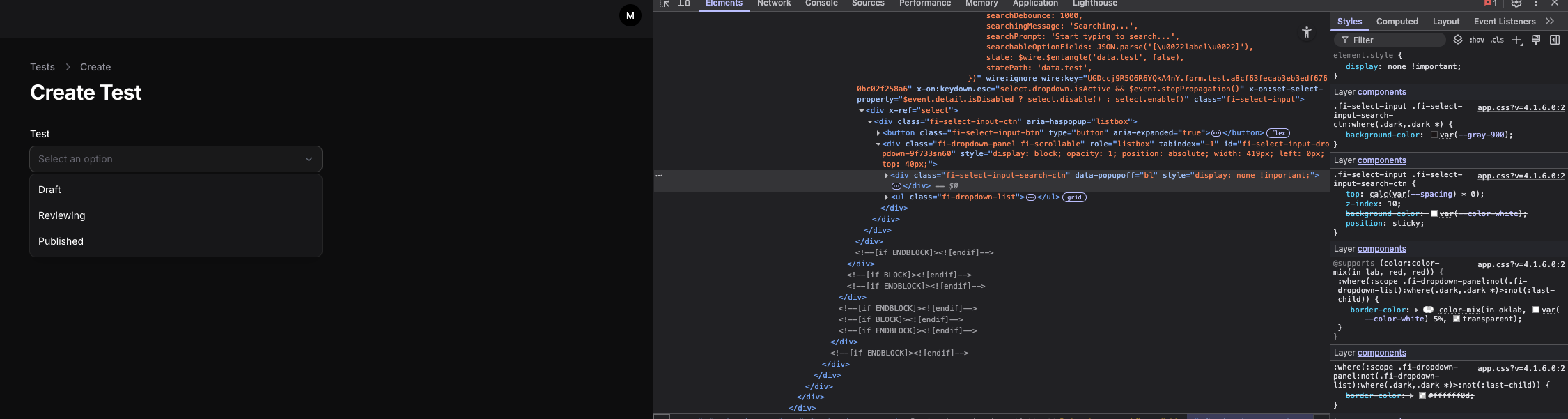
Task: Click the floating accessibility icon
Action: tap(1307, 32)
